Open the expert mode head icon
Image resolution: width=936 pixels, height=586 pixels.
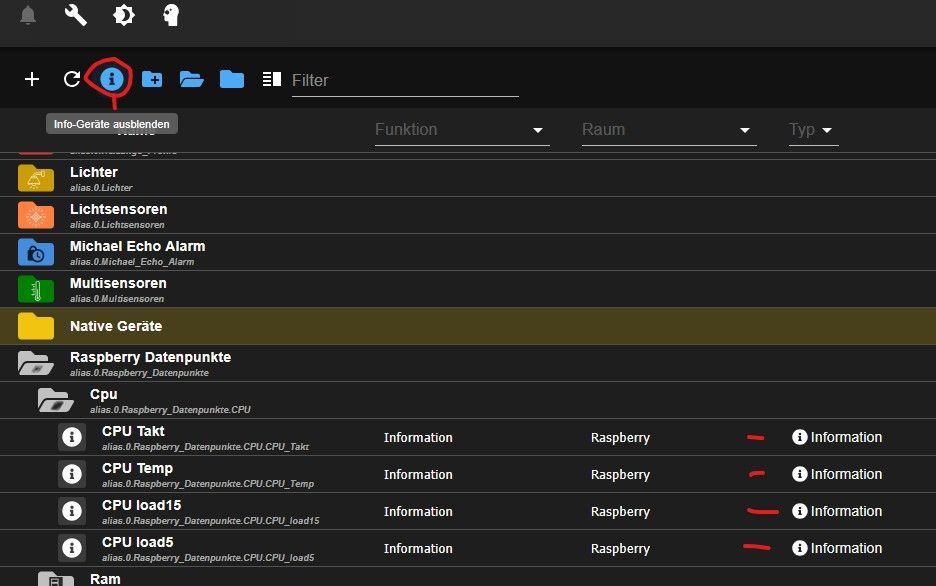[x=171, y=15]
